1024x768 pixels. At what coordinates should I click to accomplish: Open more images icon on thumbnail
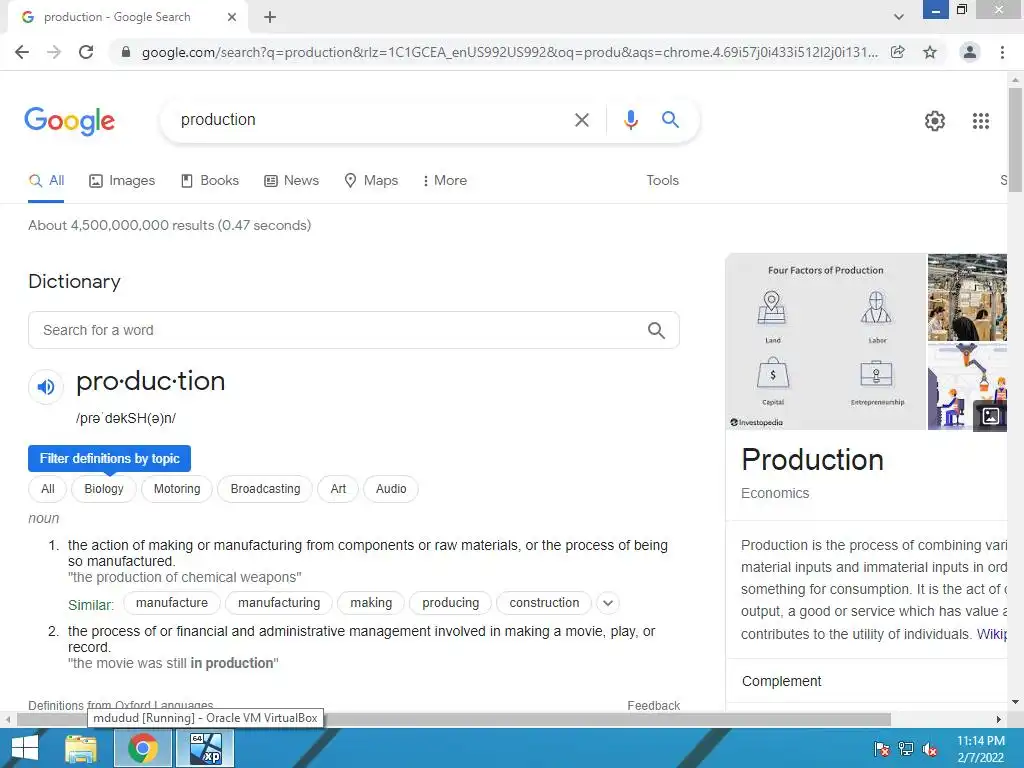[x=990, y=416]
